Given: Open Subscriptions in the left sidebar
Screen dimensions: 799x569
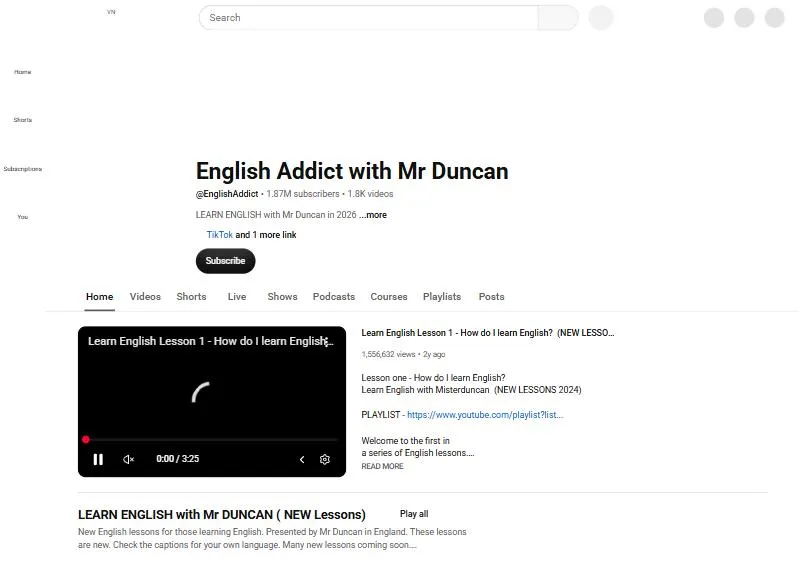Looking at the screenshot, I should (22, 169).
